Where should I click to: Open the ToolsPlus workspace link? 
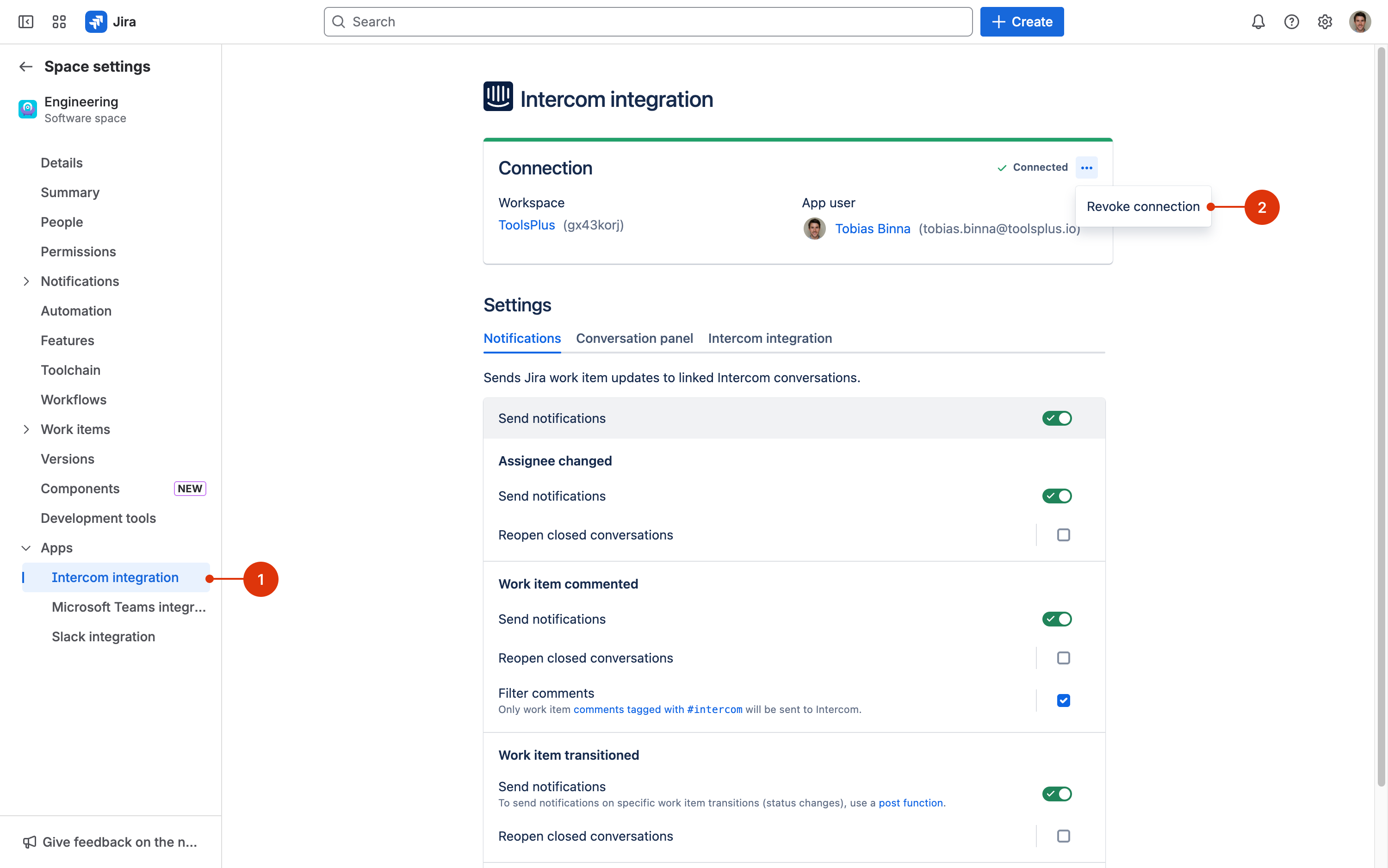(527, 225)
